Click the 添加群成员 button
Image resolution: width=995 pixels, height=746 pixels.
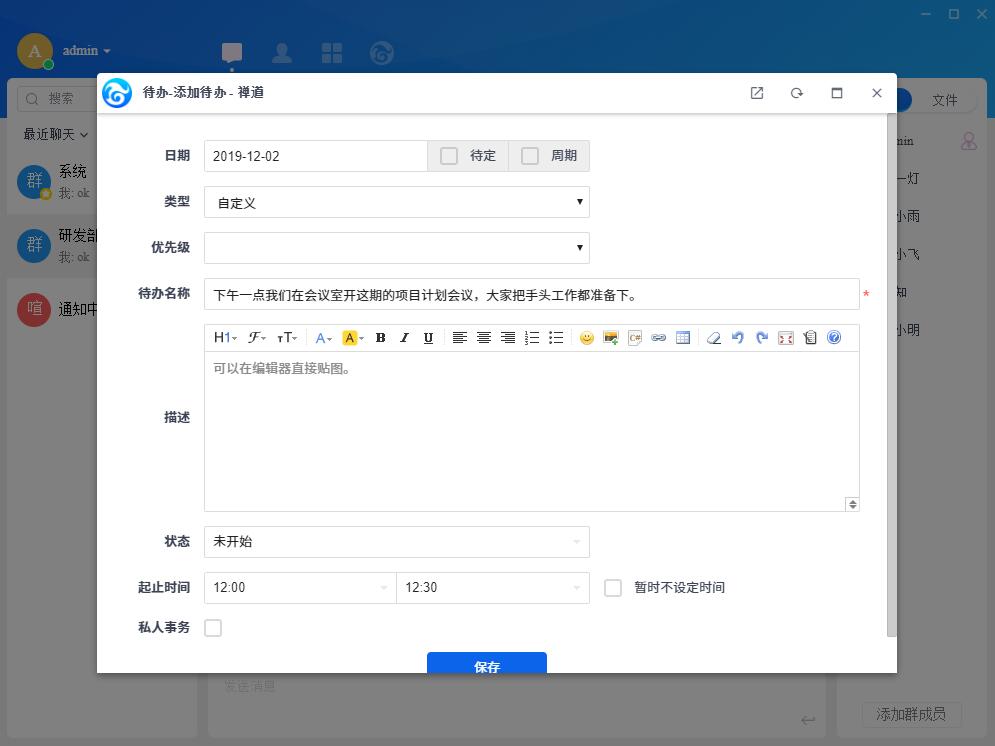point(911,714)
